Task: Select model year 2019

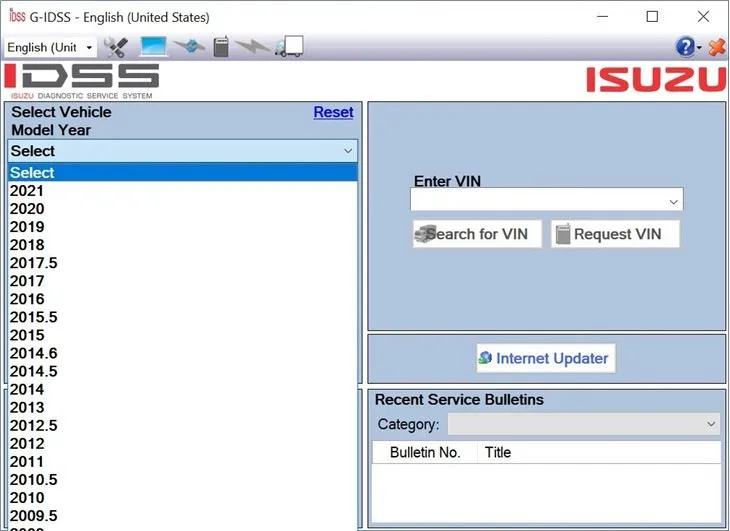Action: click(x=182, y=227)
